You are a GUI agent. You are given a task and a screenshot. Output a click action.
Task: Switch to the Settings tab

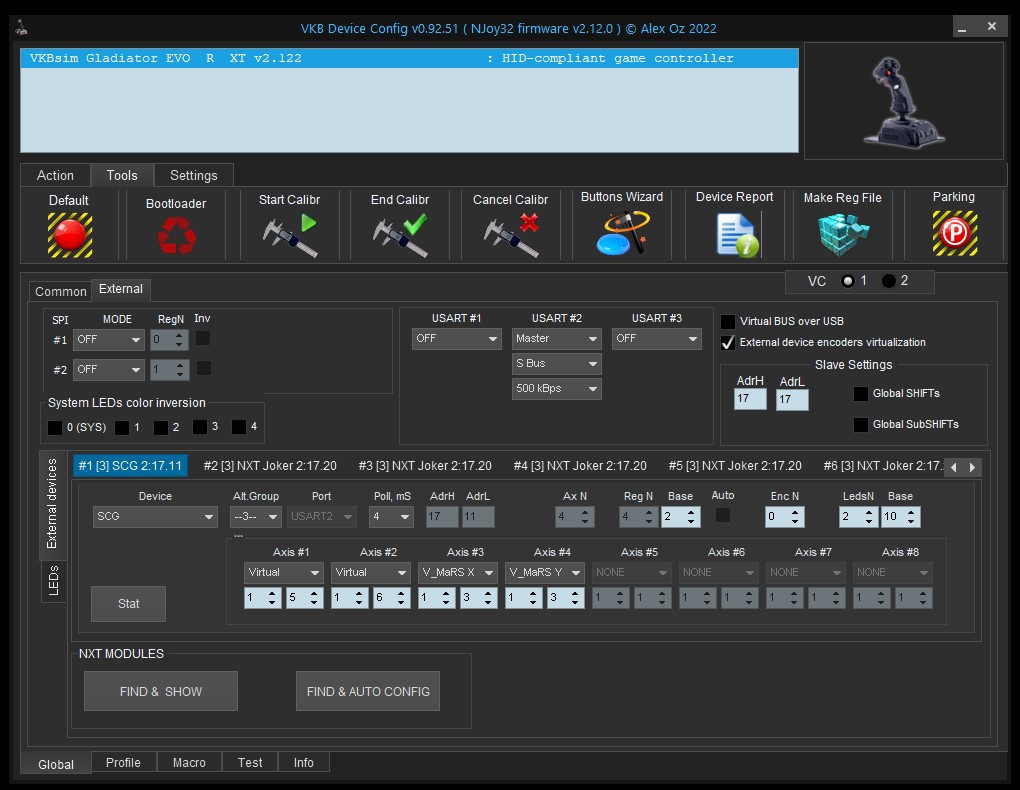193,175
